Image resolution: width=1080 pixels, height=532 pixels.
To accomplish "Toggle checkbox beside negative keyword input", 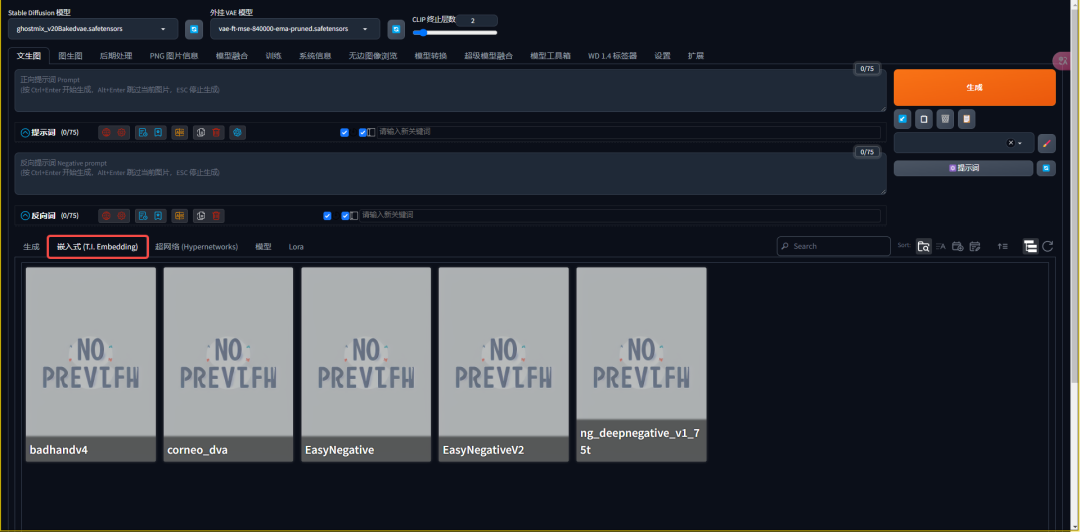I will click(346, 215).
